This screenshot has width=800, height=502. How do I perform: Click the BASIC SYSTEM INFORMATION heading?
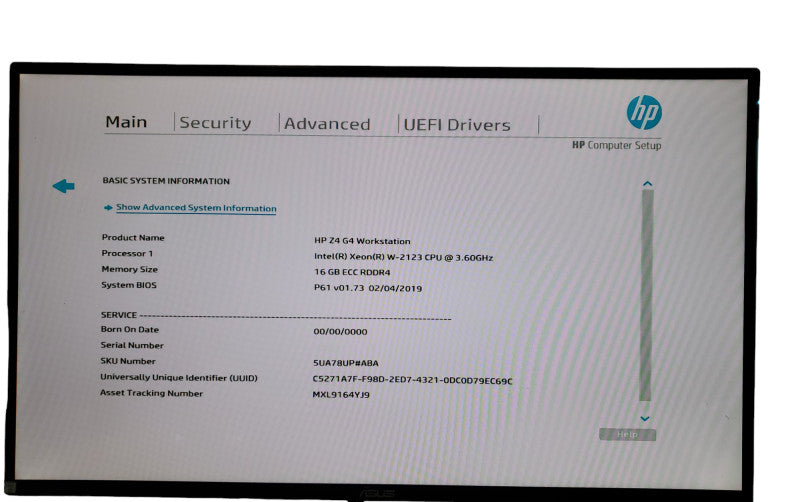(x=166, y=181)
